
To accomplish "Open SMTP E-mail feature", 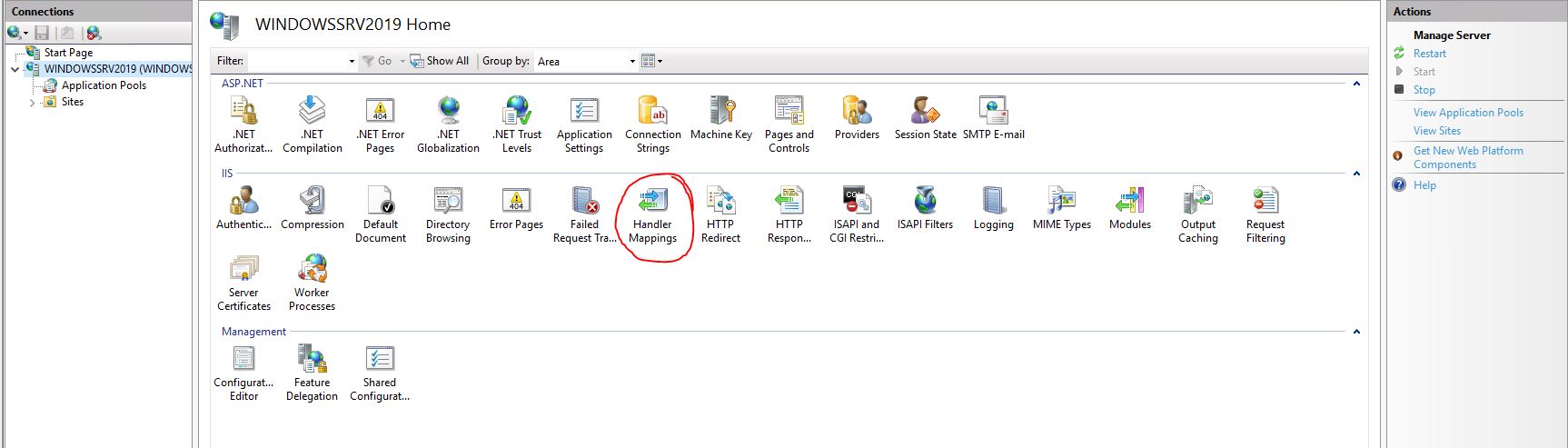I will coord(994,118).
